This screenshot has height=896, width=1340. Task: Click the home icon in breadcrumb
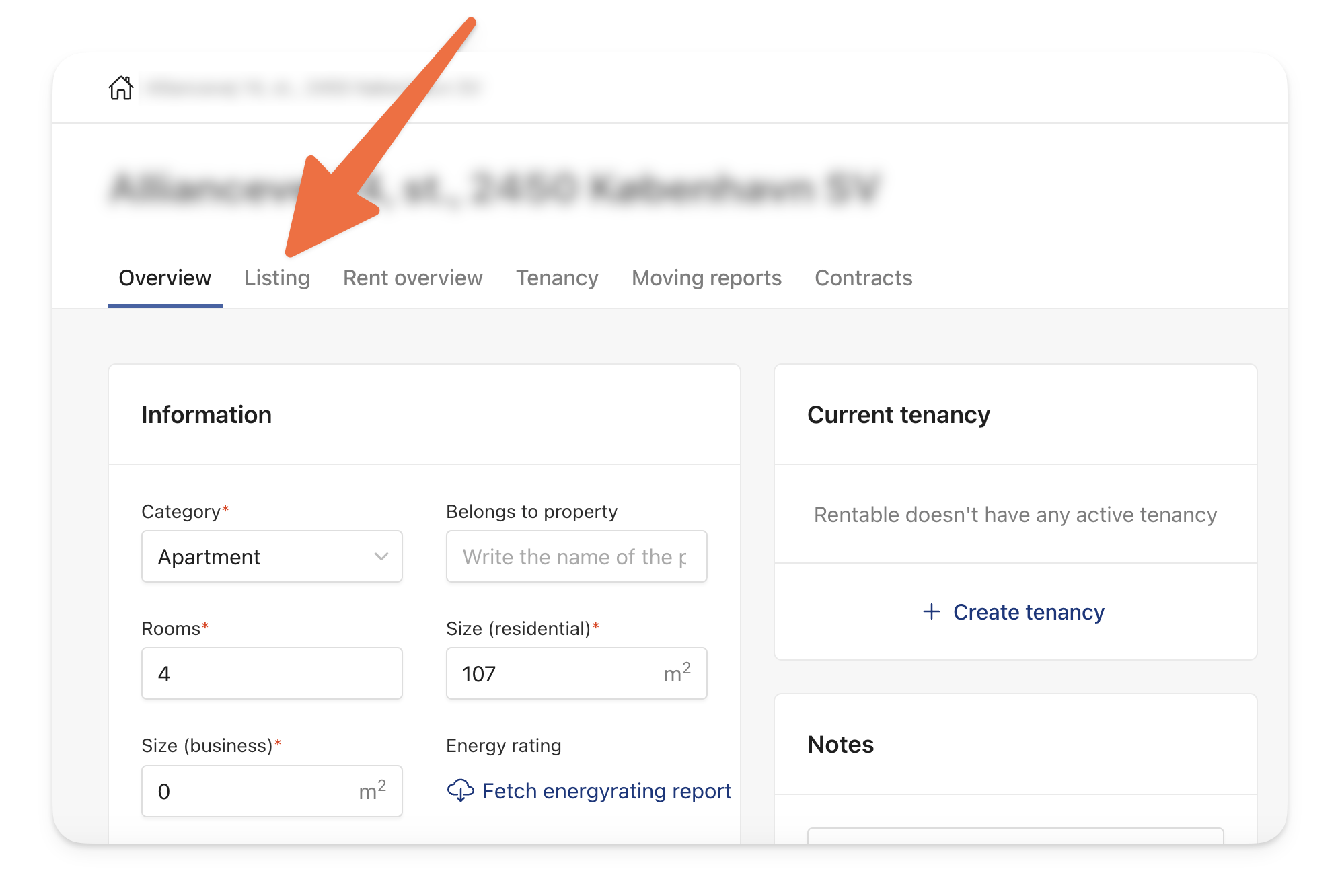121,87
